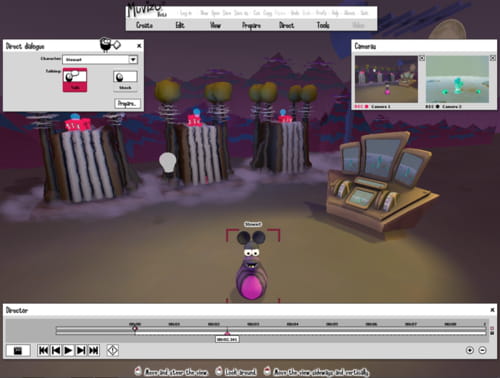Image resolution: width=500 pixels, height=378 pixels.
Task: Jump to the start of the timeline
Action: 43,350
